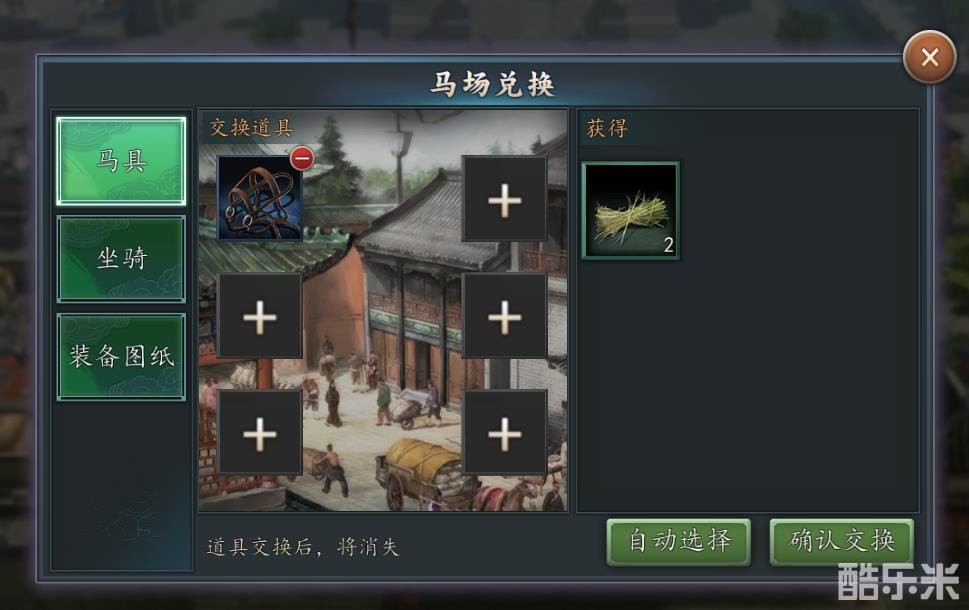This screenshot has height=610, width=969.
Task: Open the fifth exchange plus slot
Action: tap(260, 433)
